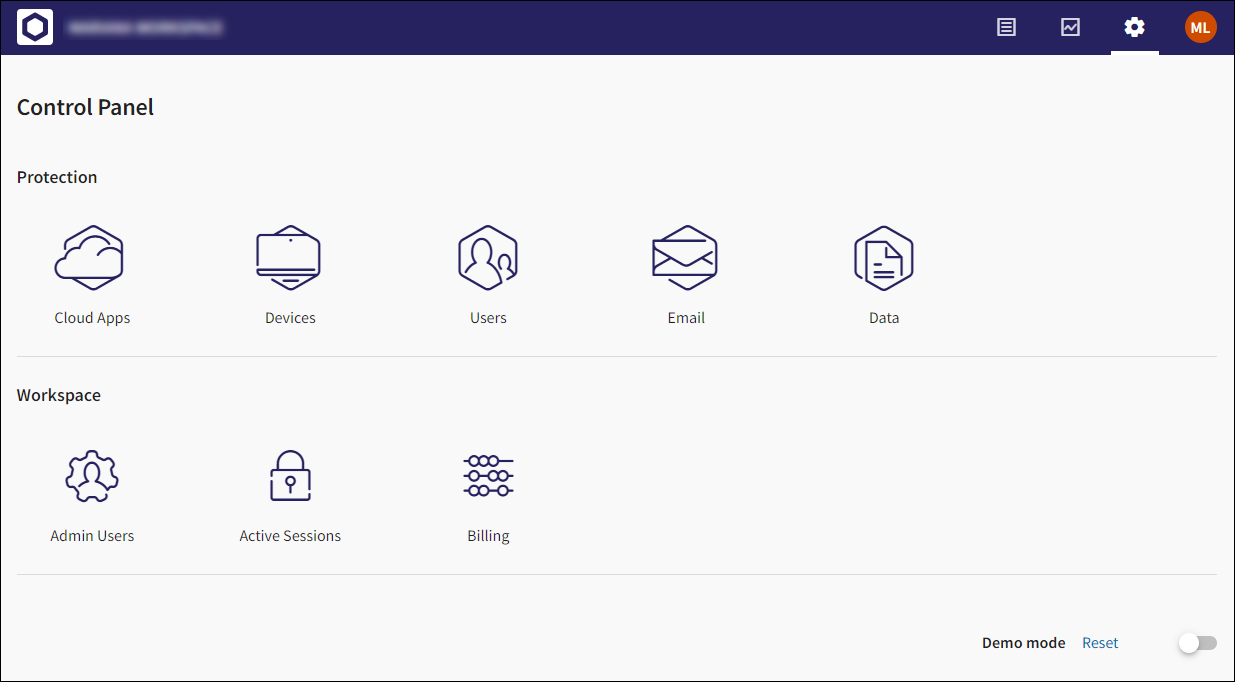Open the Data document icon

pyautogui.click(x=884, y=258)
